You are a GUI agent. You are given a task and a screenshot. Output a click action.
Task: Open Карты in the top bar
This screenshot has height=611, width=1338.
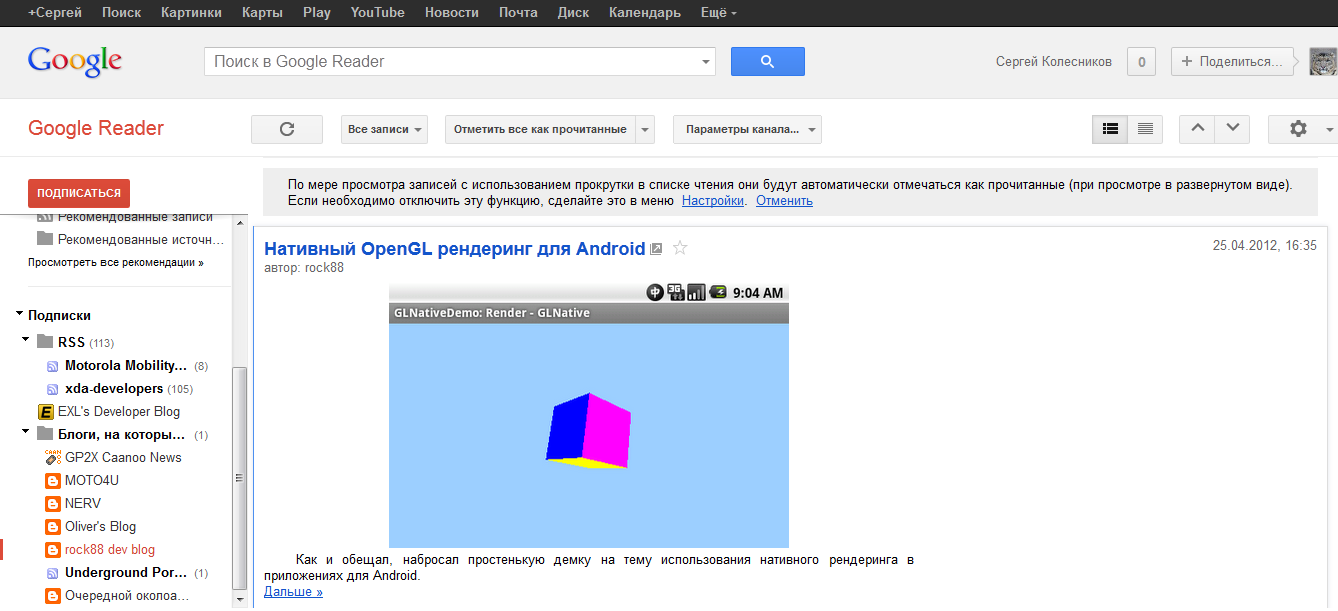pos(262,13)
